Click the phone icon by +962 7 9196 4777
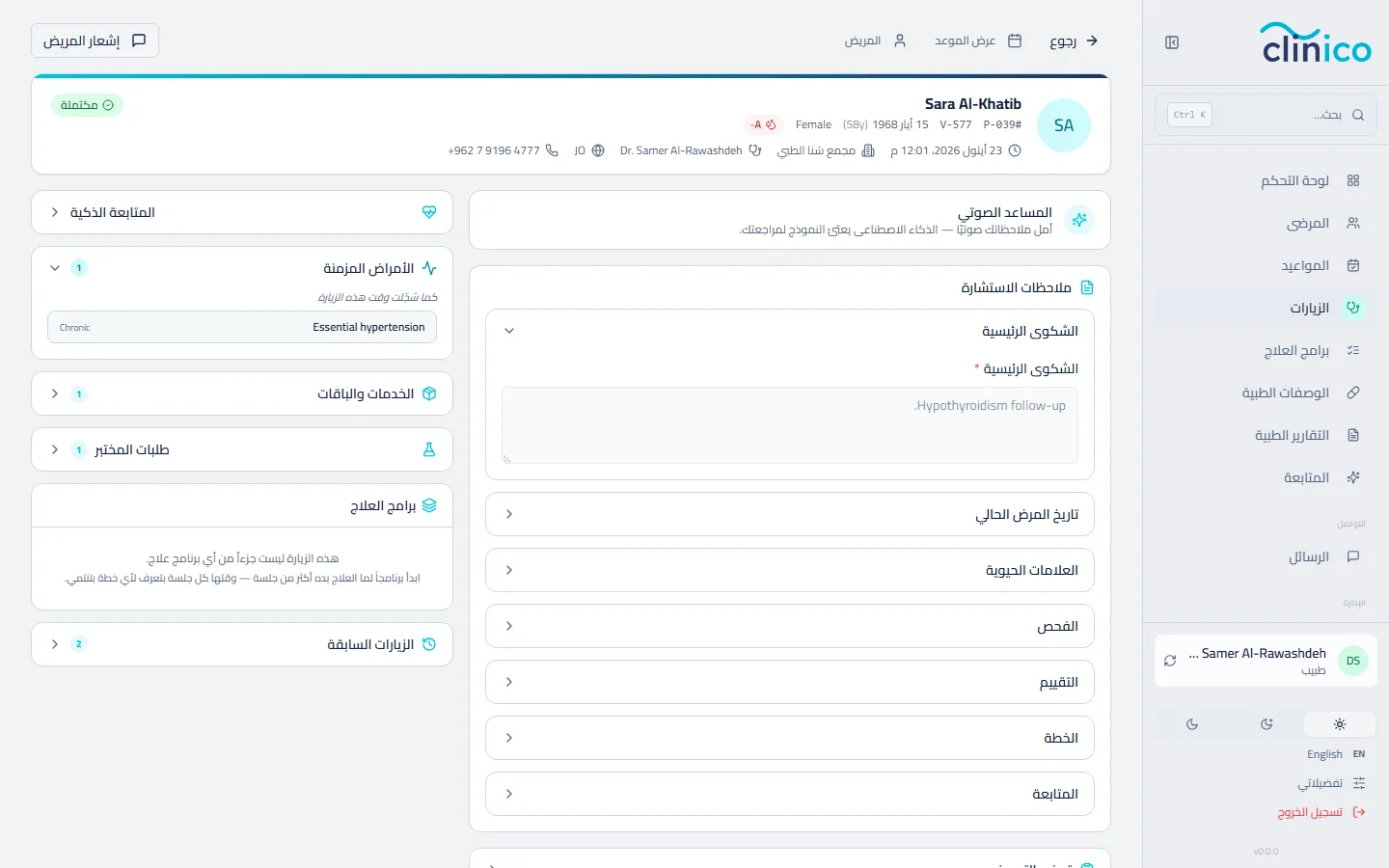Viewport: 1389px width, 868px height. click(x=552, y=150)
